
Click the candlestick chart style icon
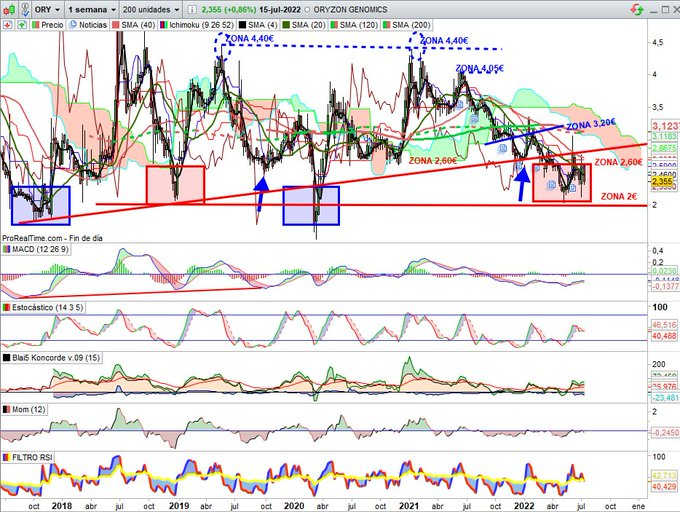[x=10, y=9]
